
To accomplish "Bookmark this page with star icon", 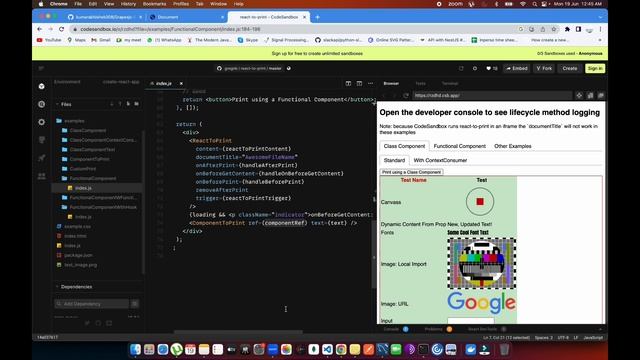I will [554, 29].
